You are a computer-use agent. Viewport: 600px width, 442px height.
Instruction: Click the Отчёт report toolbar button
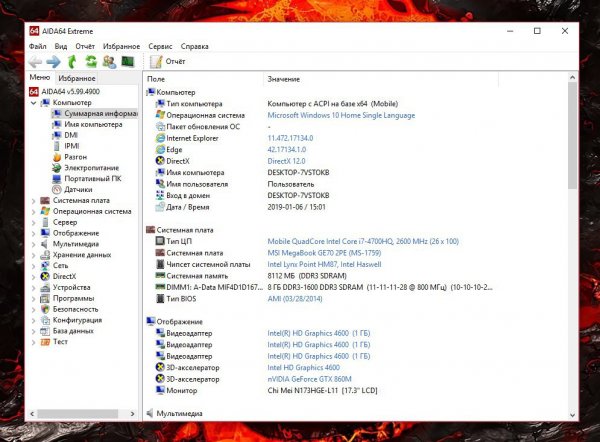[x=168, y=62]
